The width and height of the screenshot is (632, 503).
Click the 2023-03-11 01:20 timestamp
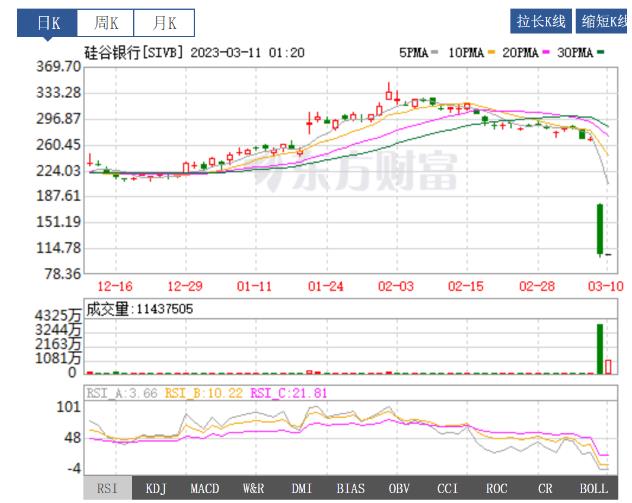(x=247, y=52)
